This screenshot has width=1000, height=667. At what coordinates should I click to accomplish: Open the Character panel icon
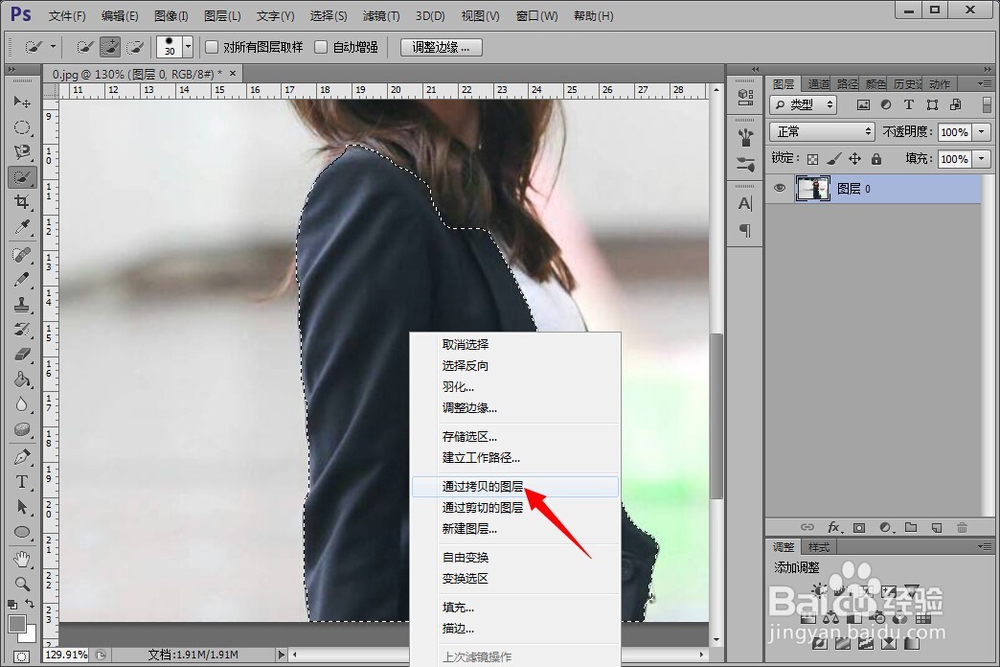coord(745,204)
